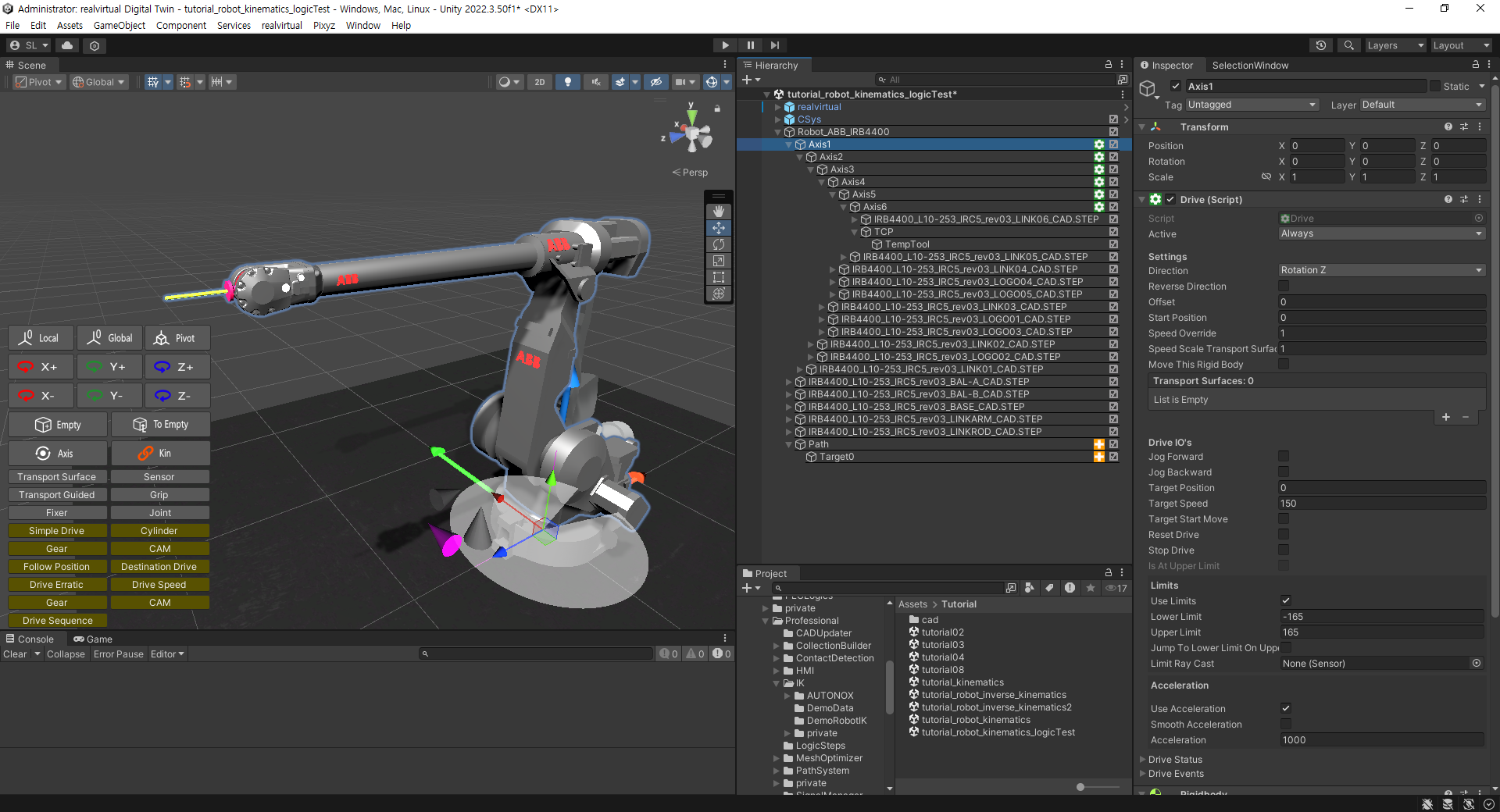
Task: Toggle the Static checkbox
Action: pos(1434,86)
